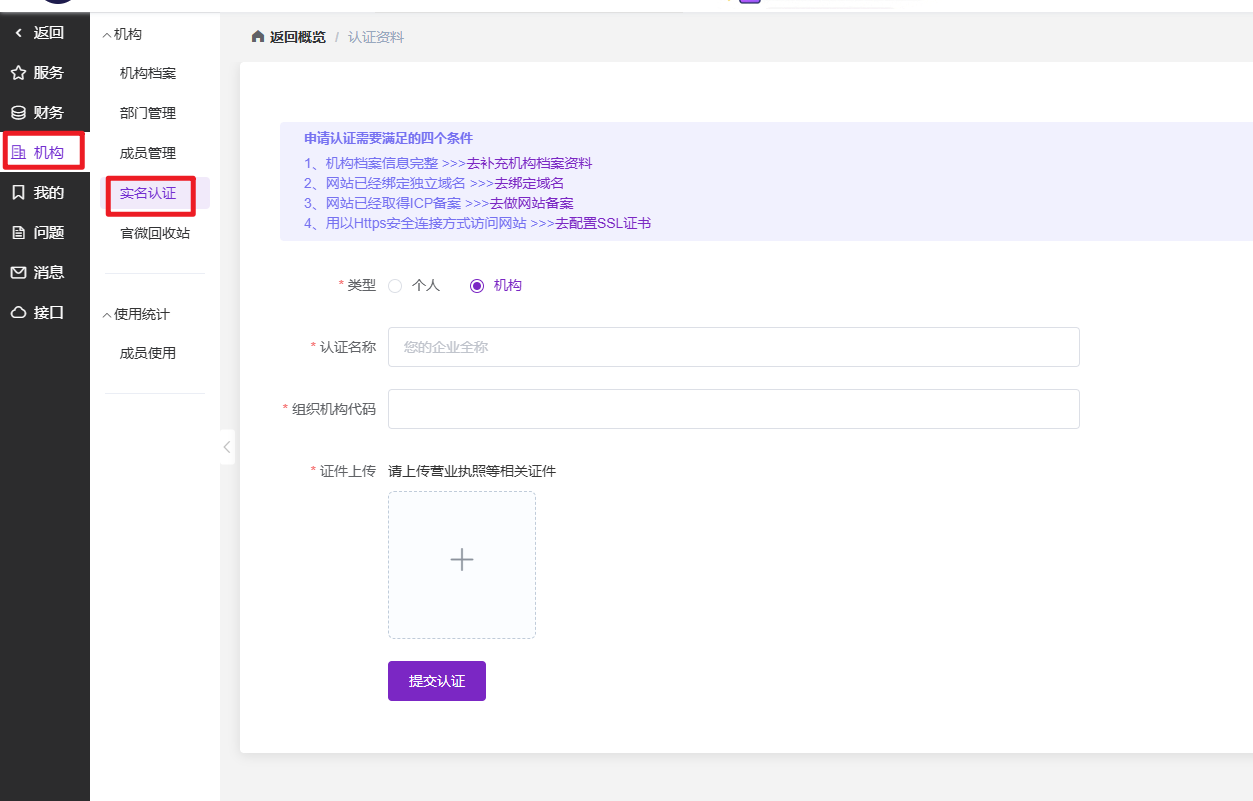Click the document icon for 问题
Screen dimensions: 1253x801
click(x=18, y=233)
